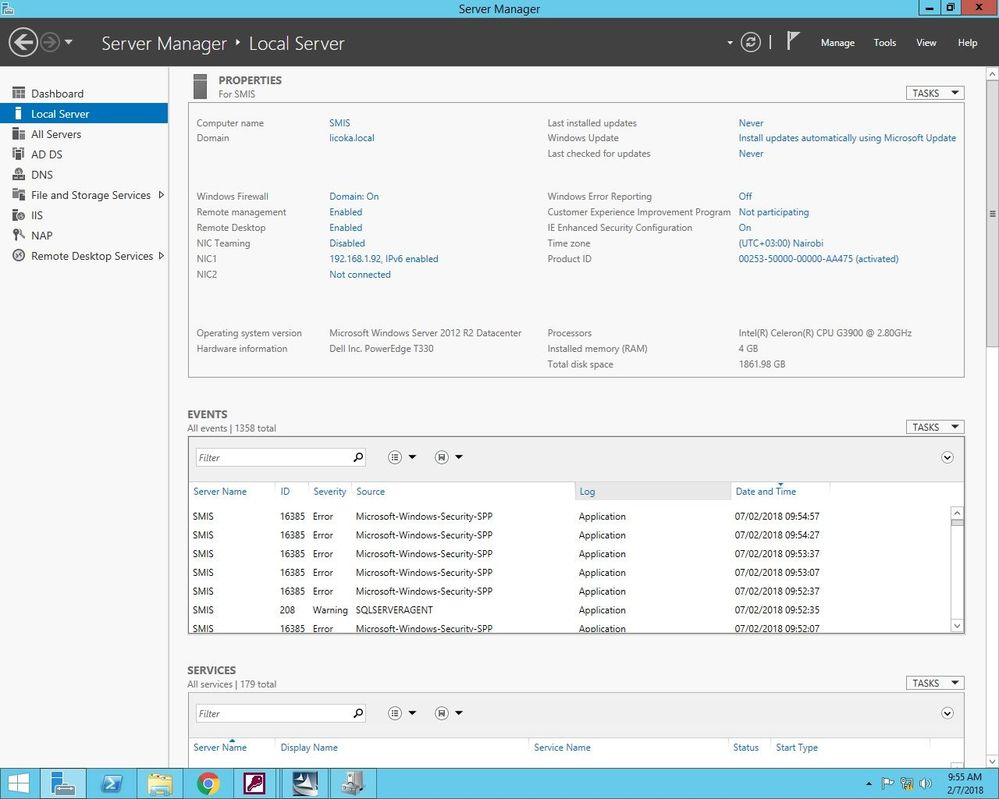Viewport: 999px width, 799px height.
Task: Open the View menu
Action: [x=926, y=43]
